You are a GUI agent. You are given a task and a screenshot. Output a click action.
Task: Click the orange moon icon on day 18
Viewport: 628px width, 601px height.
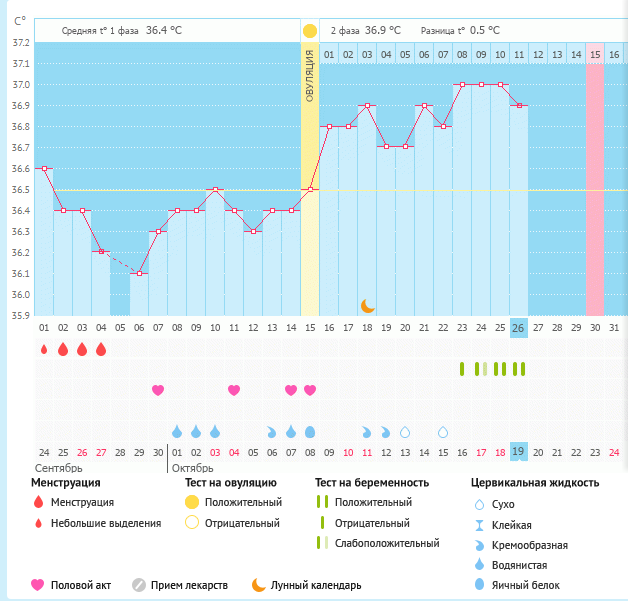[368, 305]
